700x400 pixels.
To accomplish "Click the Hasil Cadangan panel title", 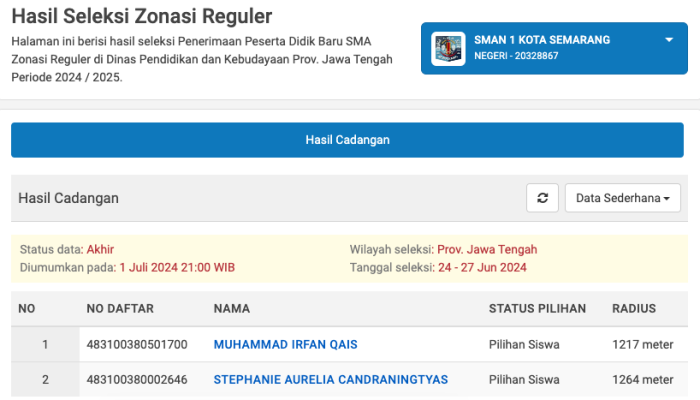I will click(68, 198).
